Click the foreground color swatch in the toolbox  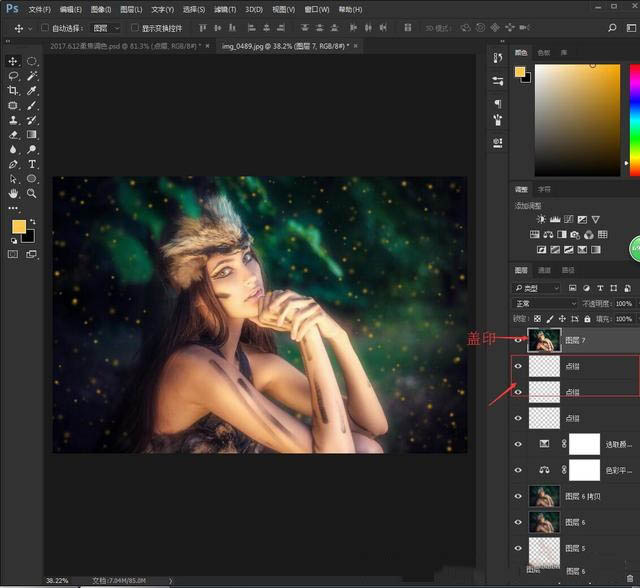click(x=19, y=228)
